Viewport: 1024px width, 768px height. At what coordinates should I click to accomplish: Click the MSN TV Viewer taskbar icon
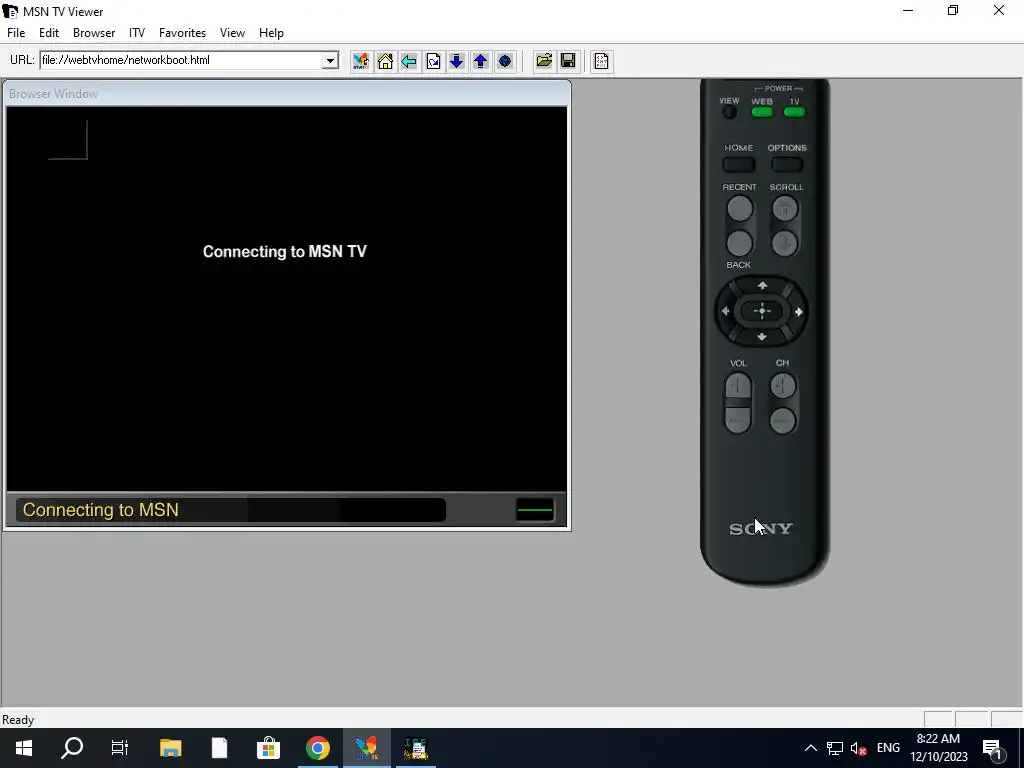coord(366,748)
